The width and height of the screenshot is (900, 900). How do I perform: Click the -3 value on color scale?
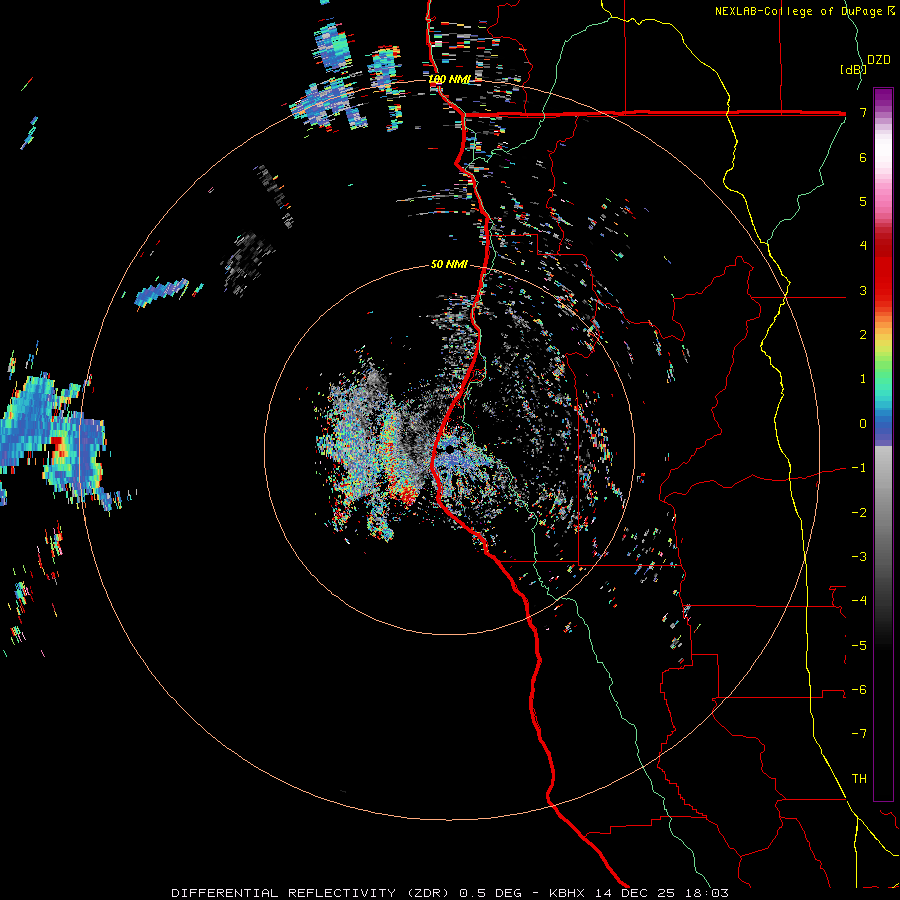point(859,556)
